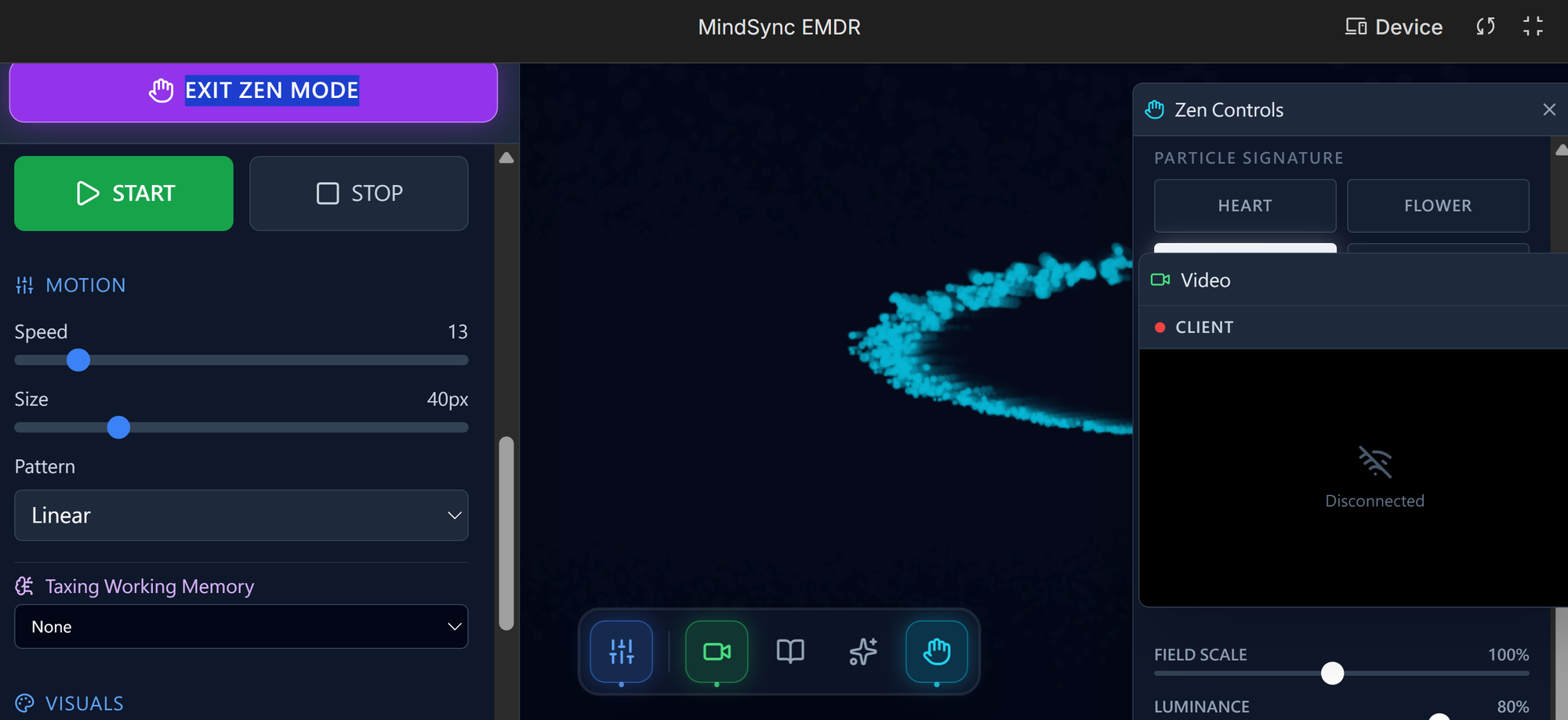
Task: Click the rotate sync icon in header
Action: [1485, 27]
